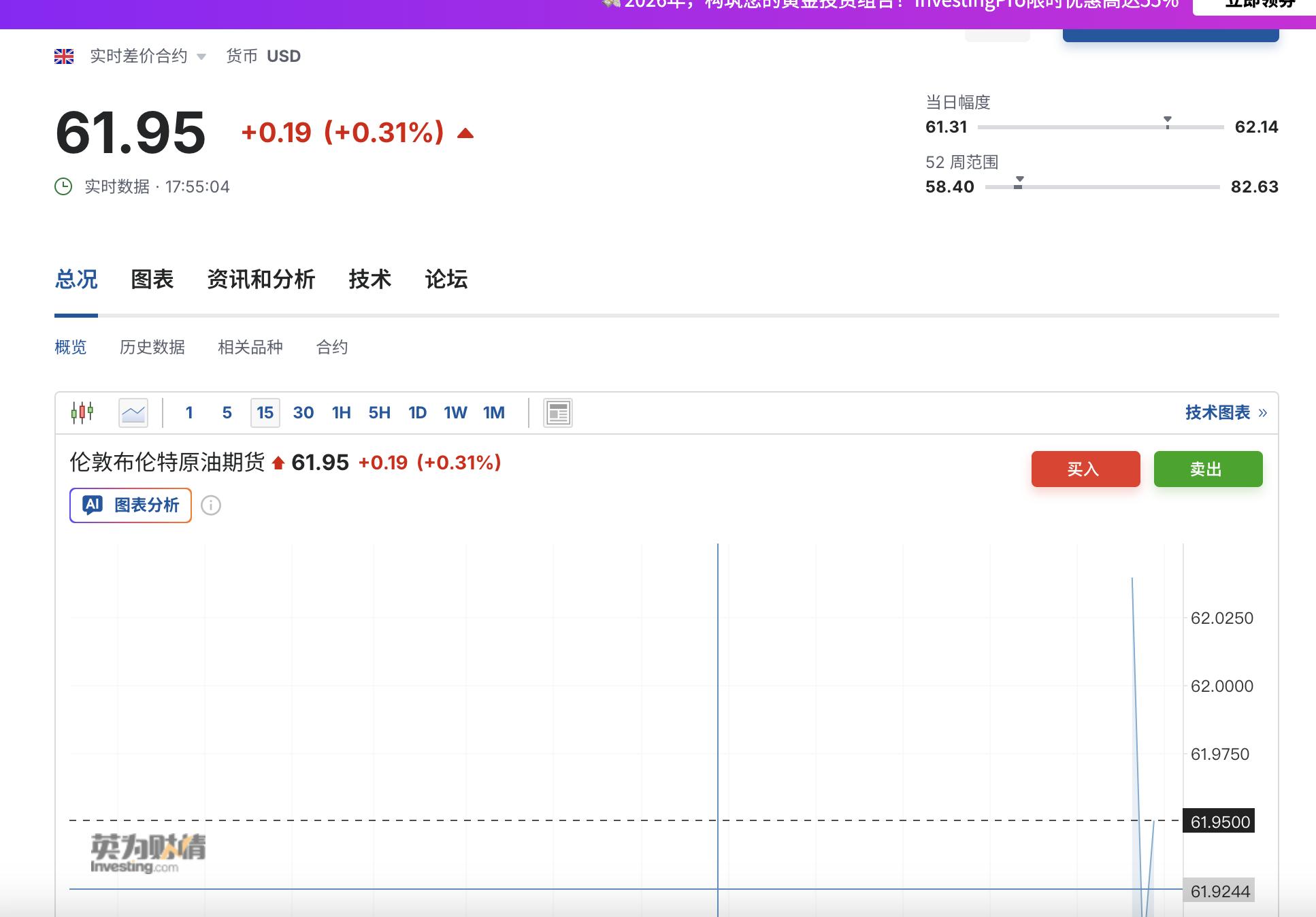Toggle the news overlay icon on chart
Screen dimensions: 1316x917
point(558,412)
